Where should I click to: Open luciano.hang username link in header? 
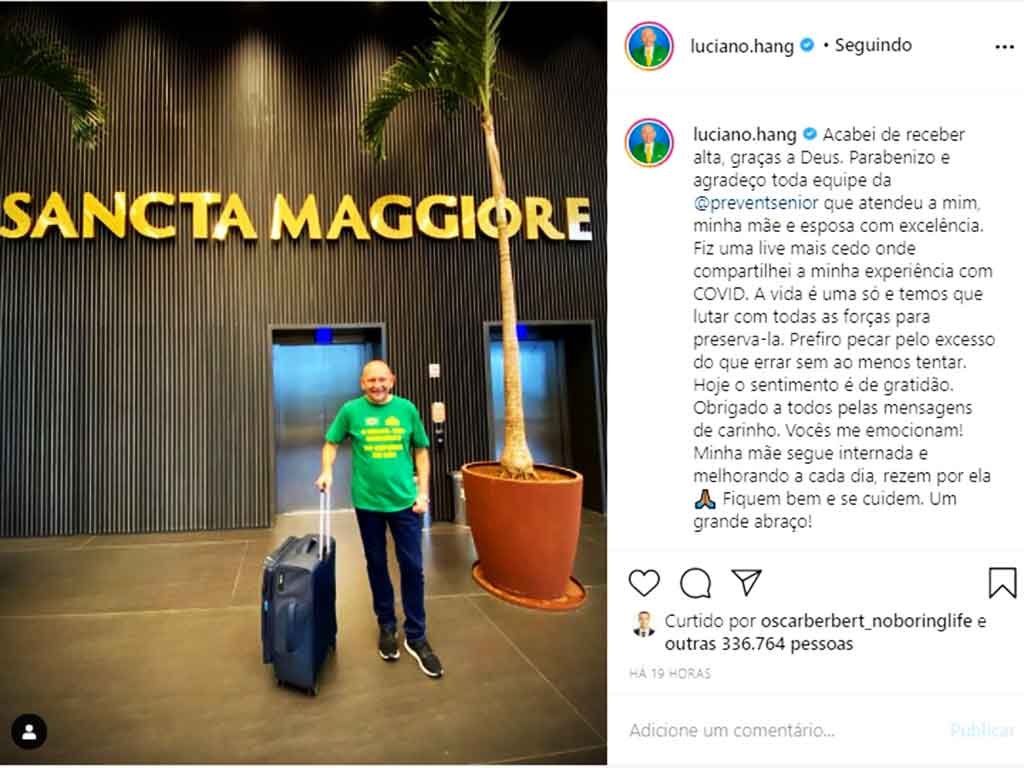[742, 46]
